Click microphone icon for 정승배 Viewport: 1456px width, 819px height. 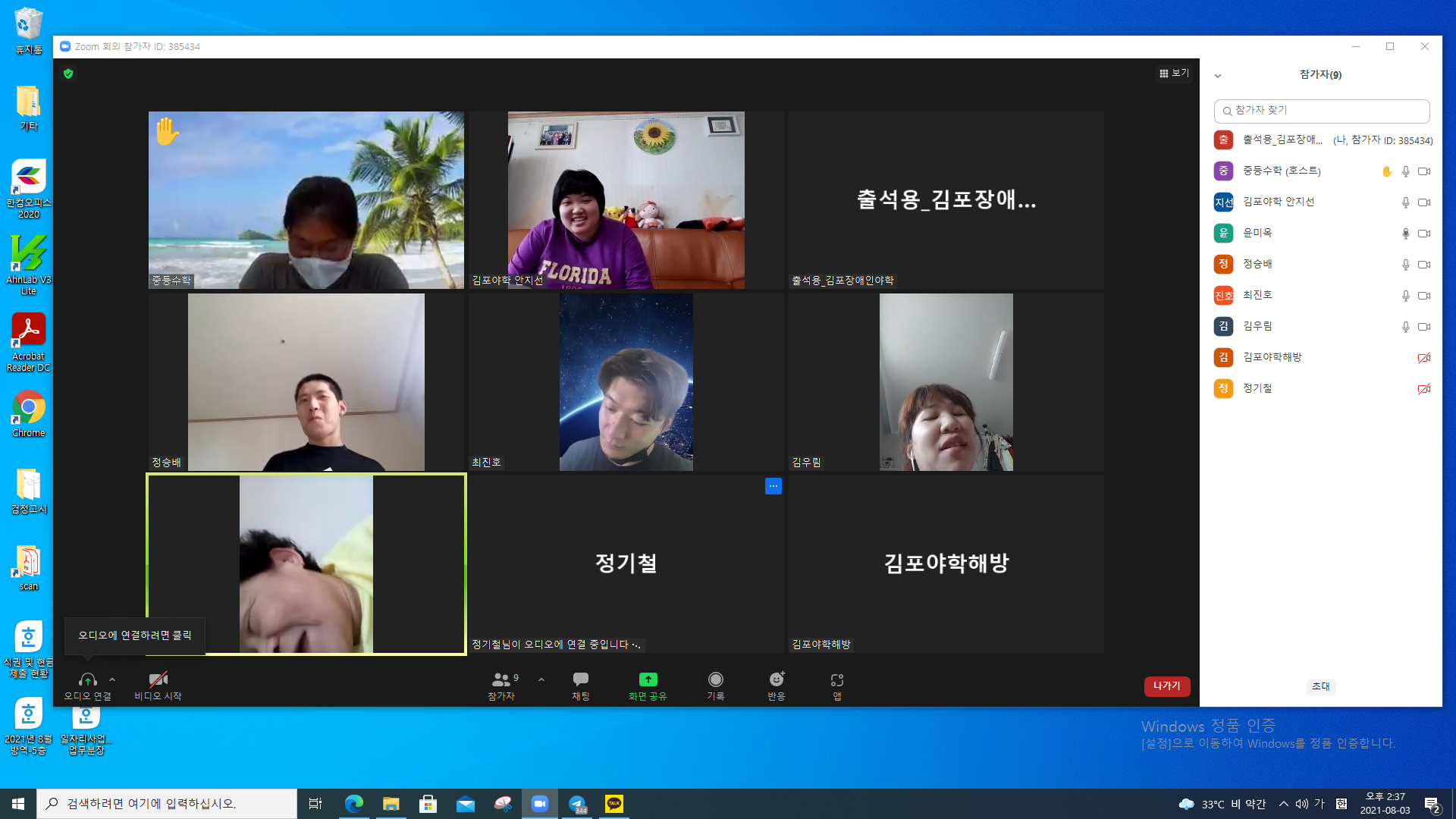pos(1405,265)
